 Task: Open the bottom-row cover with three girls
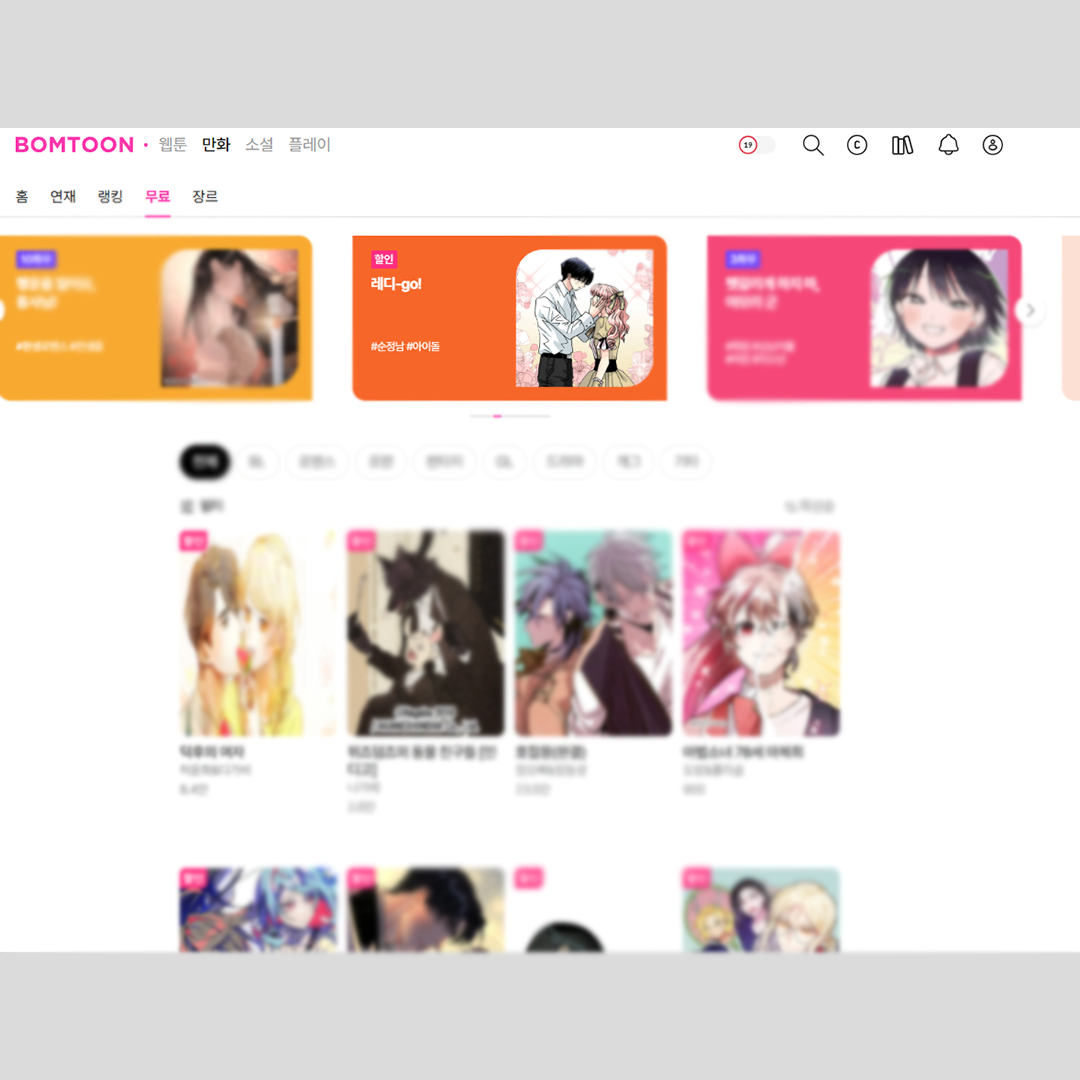coord(760,910)
